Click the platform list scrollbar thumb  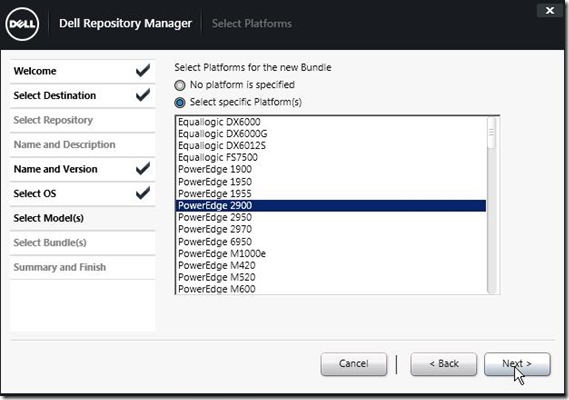[x=492, y=132]
